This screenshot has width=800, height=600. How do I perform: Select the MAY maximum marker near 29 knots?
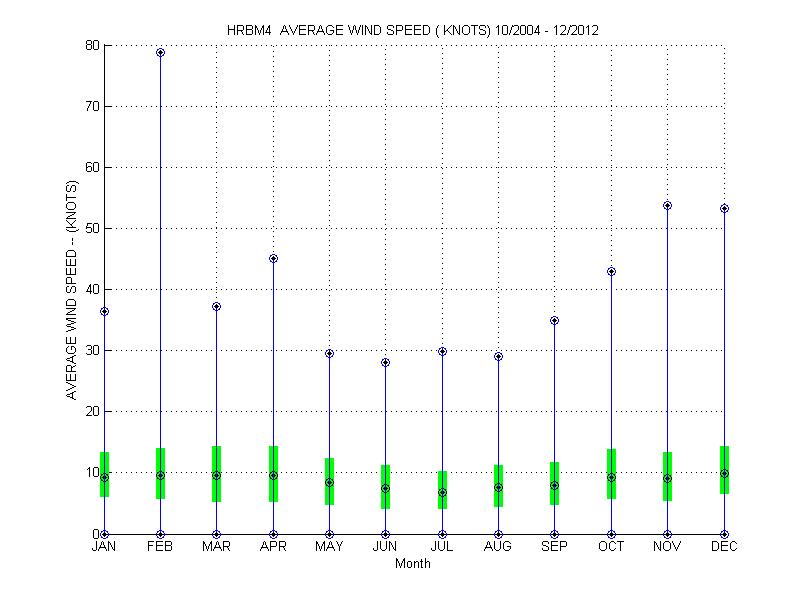pyautogui.click(x=330, y=354)
